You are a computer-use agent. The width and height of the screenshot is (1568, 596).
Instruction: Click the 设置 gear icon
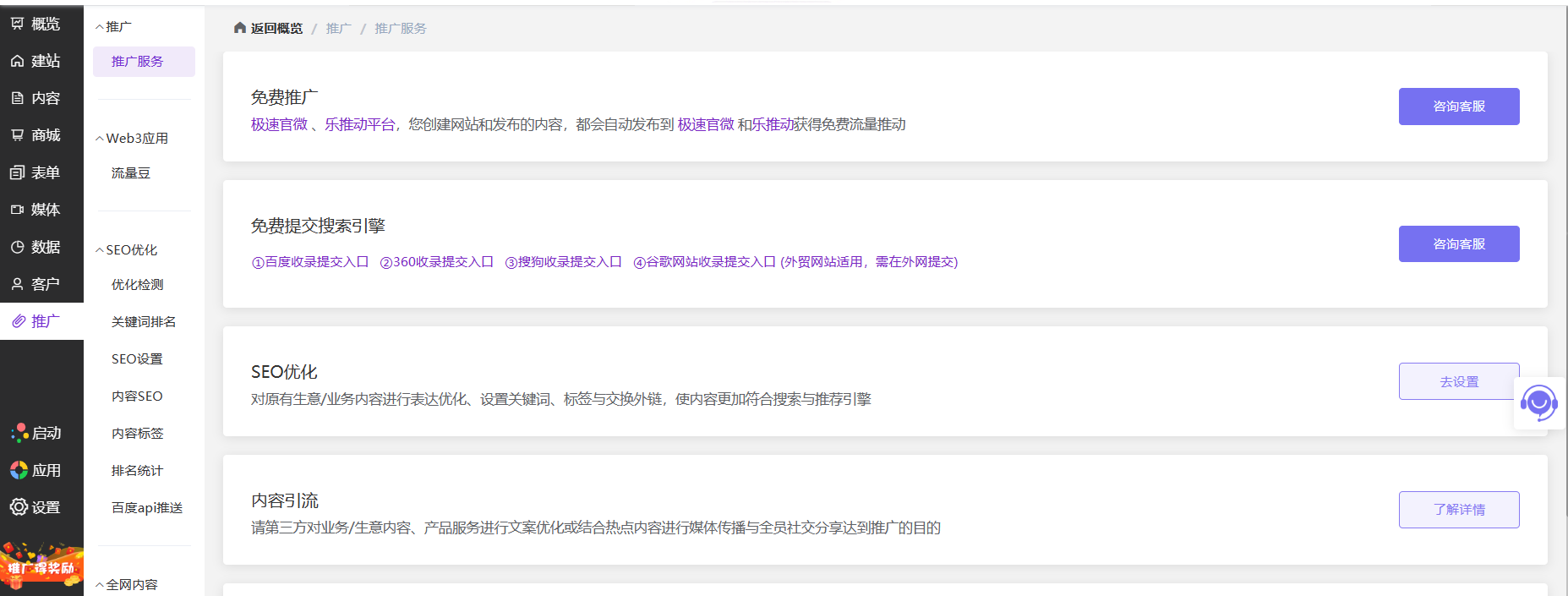(x=19, y=507)
